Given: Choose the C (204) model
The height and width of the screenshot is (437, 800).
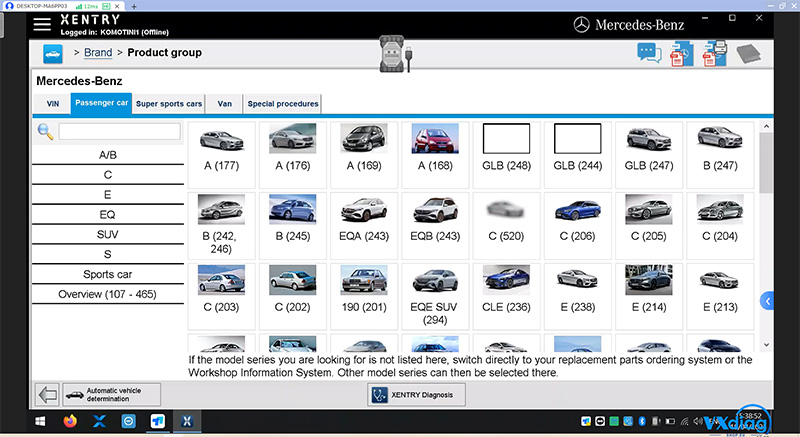Looking at the screenshot, I should (x=720, y=226).
